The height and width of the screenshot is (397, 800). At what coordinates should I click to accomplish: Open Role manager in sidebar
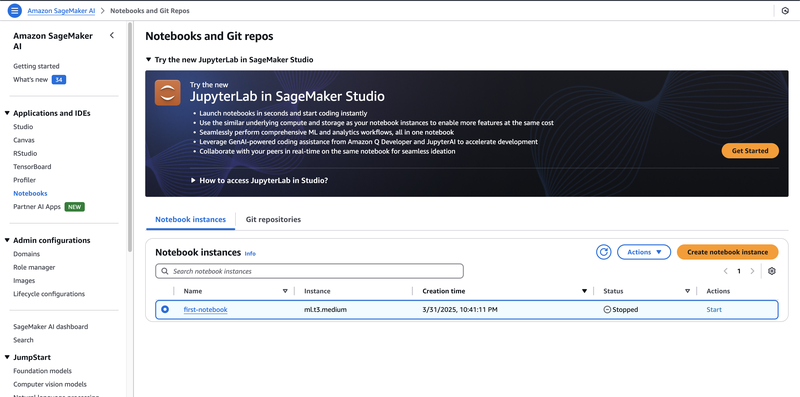(34, 267)
